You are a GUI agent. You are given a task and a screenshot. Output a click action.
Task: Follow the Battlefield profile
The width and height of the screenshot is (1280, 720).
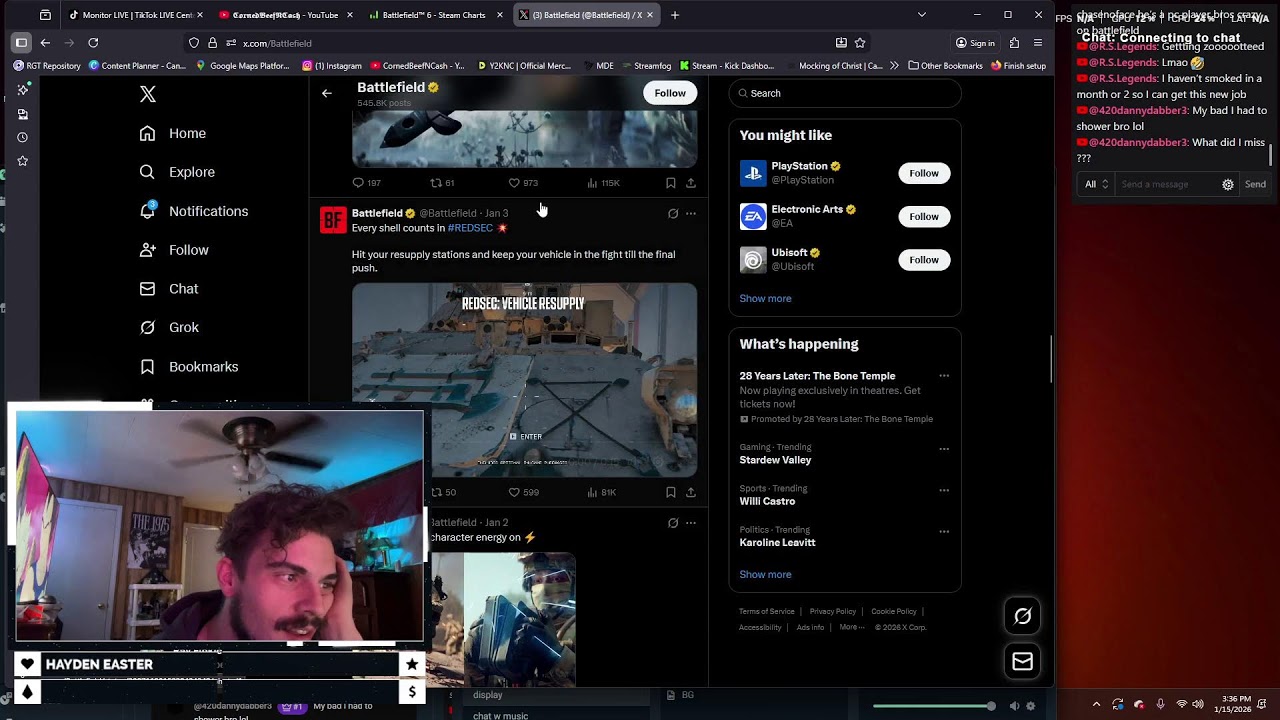pyautogui.click(x=670, y=93)
